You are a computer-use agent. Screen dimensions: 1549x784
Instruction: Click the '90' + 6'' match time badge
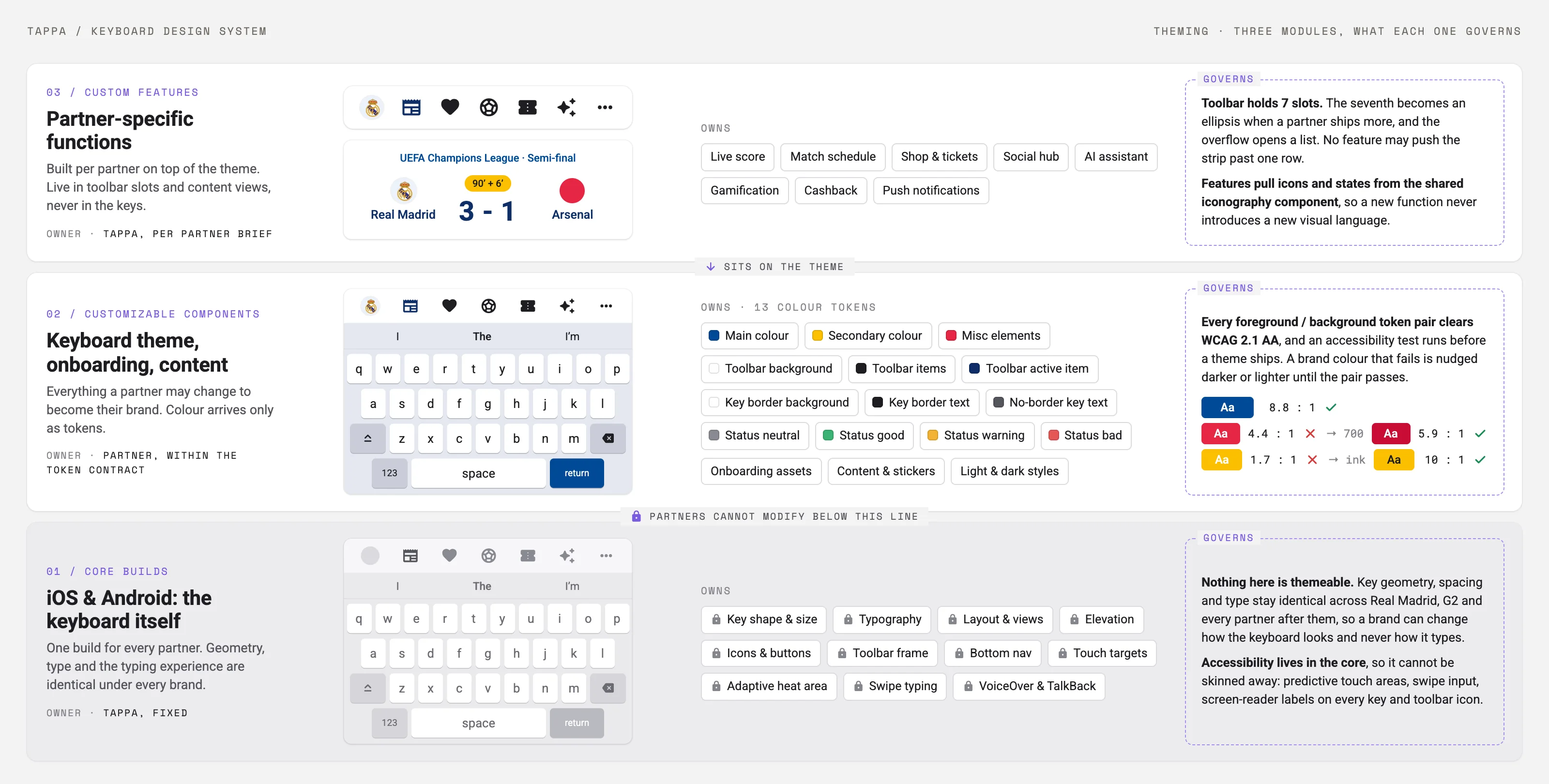coord(487,183)
